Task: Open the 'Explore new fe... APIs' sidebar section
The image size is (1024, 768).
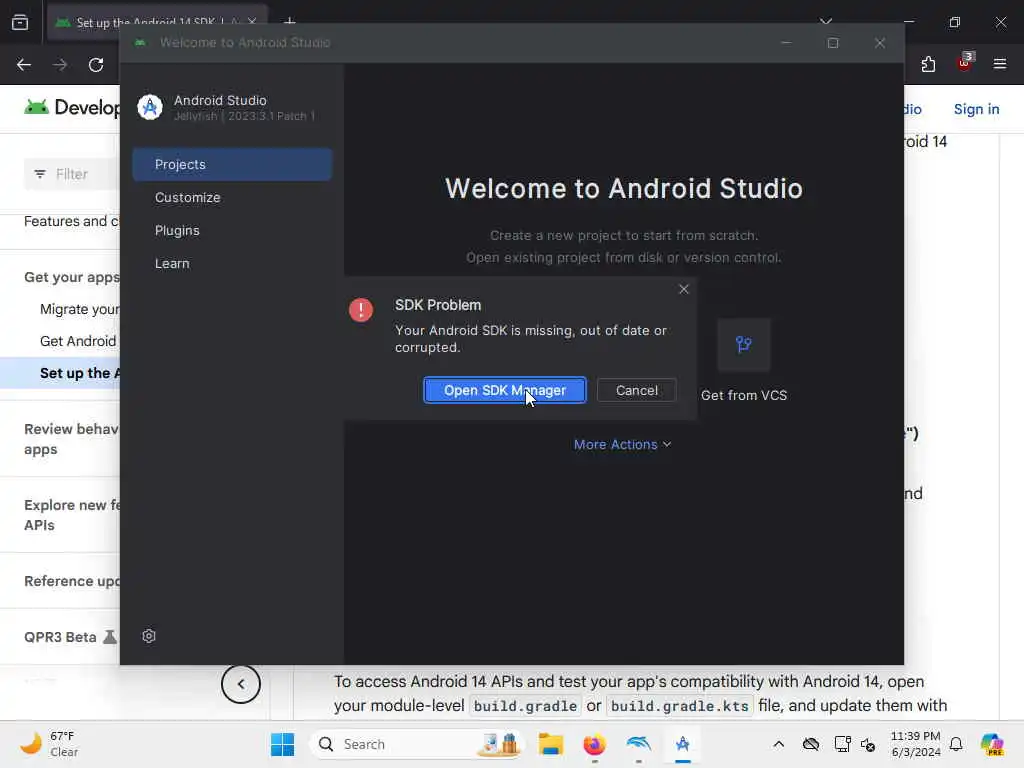Action: (72, 515)
